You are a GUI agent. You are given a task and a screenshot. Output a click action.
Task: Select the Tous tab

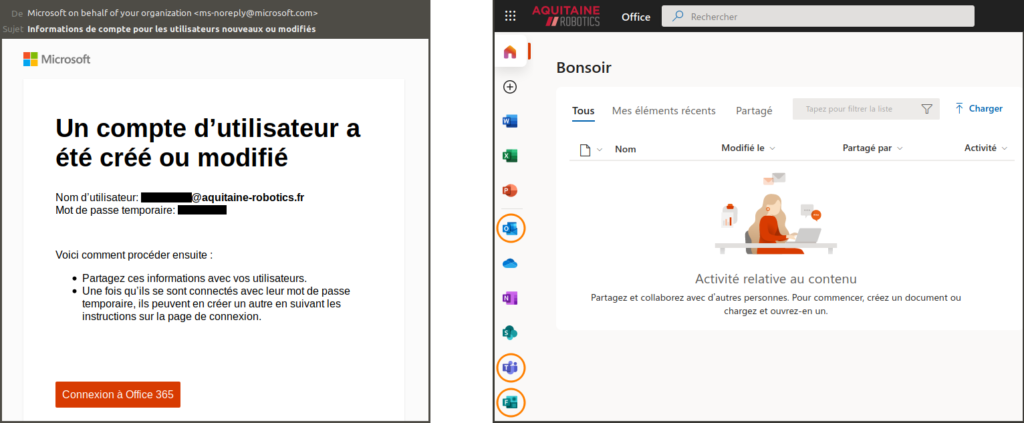point(583,110)
